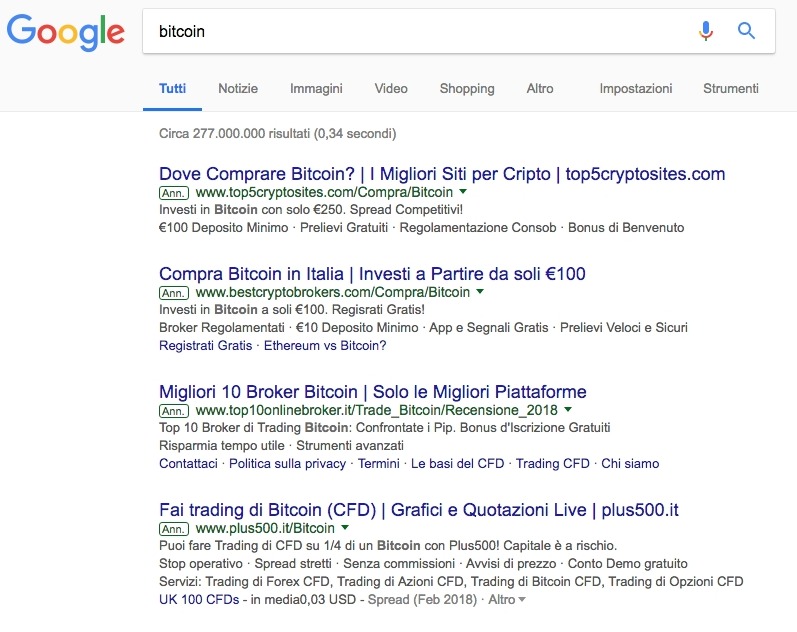The height and width of the screenshot is (632, 797).
Task: Open 'Compra Bitcoin in Italia' result link
Action: (372, 274)
